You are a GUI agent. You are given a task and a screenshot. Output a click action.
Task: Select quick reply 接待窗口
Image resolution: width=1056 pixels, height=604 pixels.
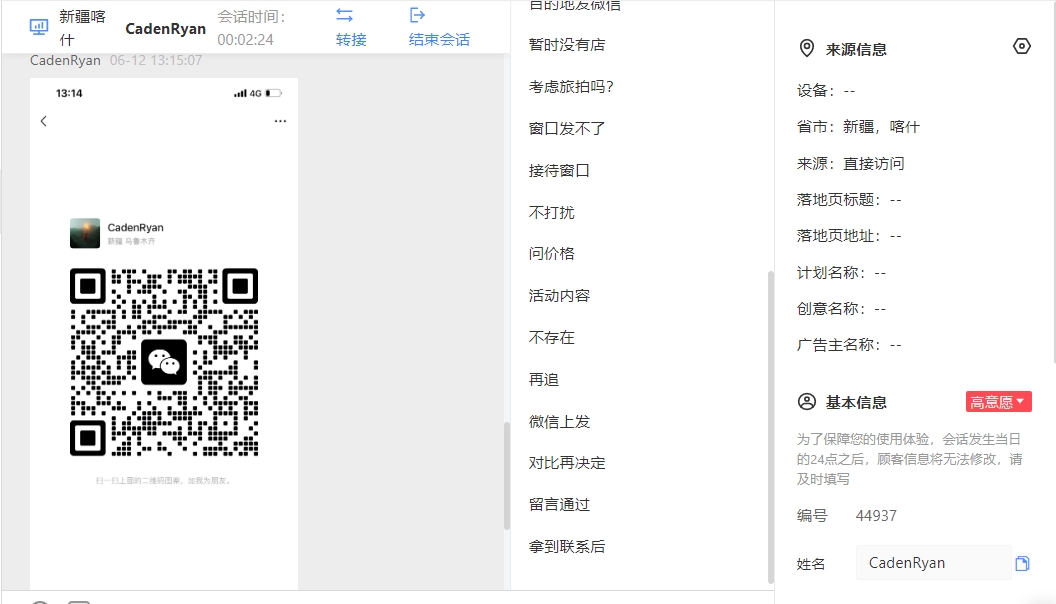click(x=559, y=171)
